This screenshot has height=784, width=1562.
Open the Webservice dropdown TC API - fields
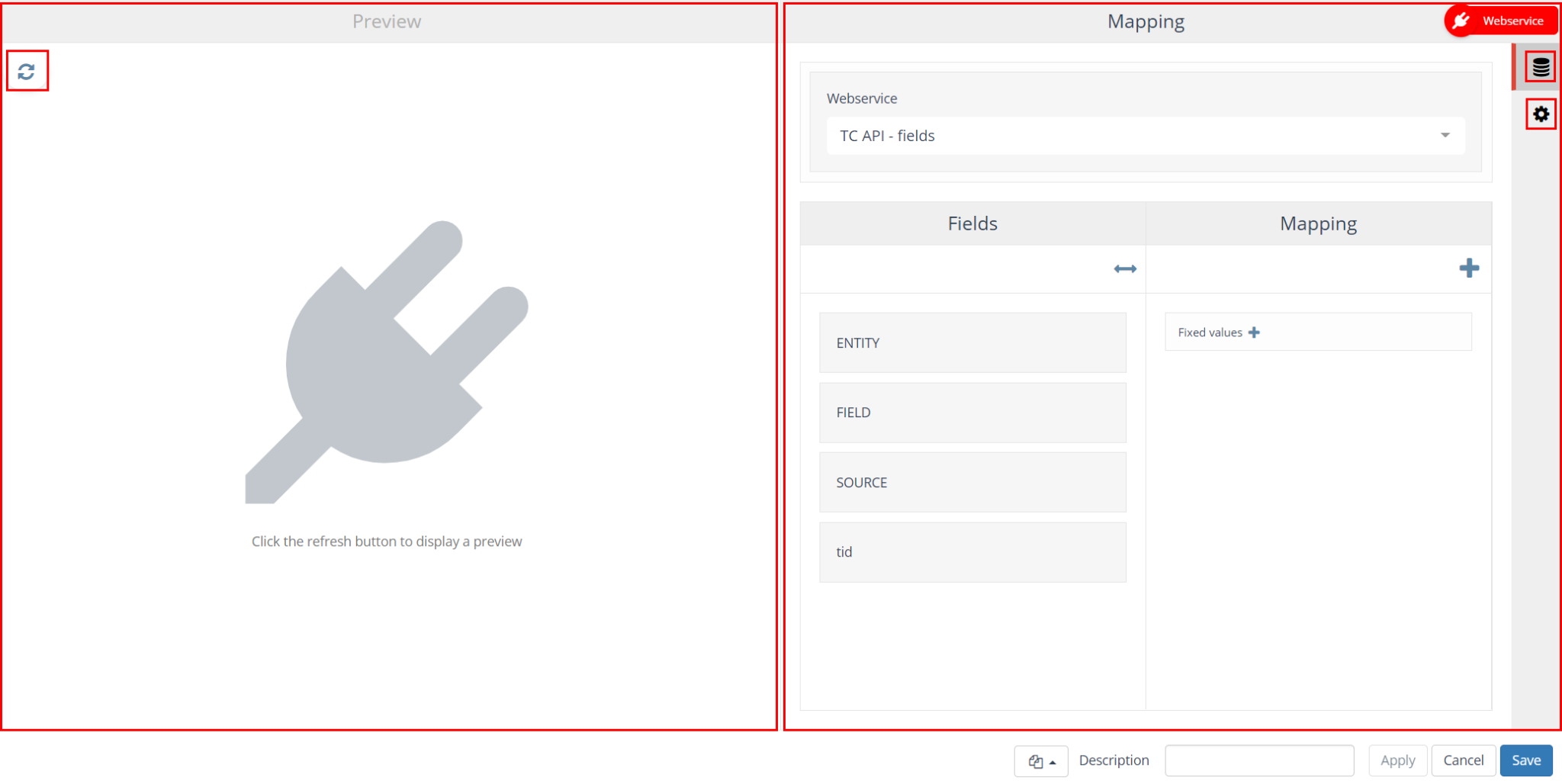(x=1146, y=136)
